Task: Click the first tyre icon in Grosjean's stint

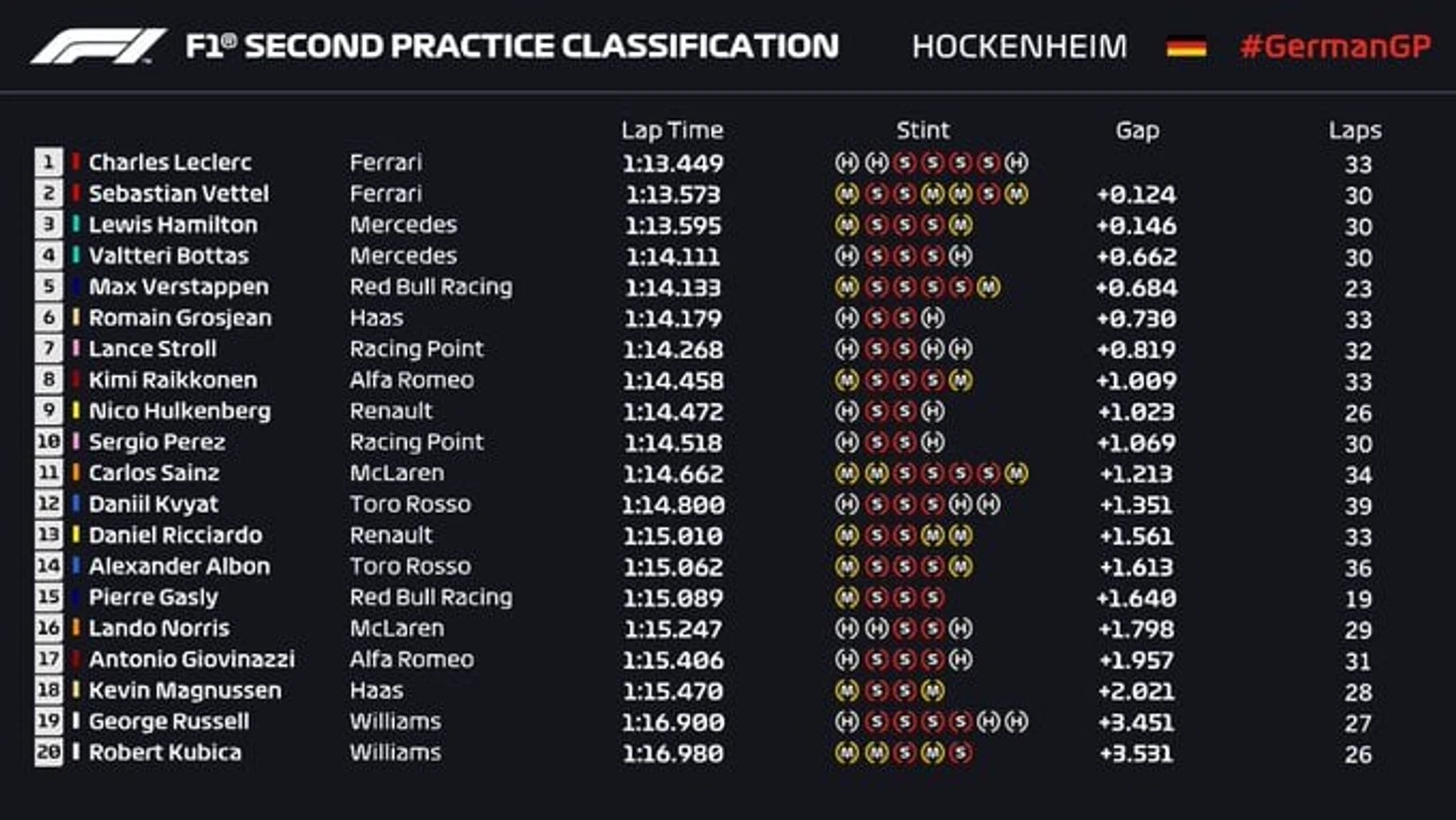Action: pos(847,318)
